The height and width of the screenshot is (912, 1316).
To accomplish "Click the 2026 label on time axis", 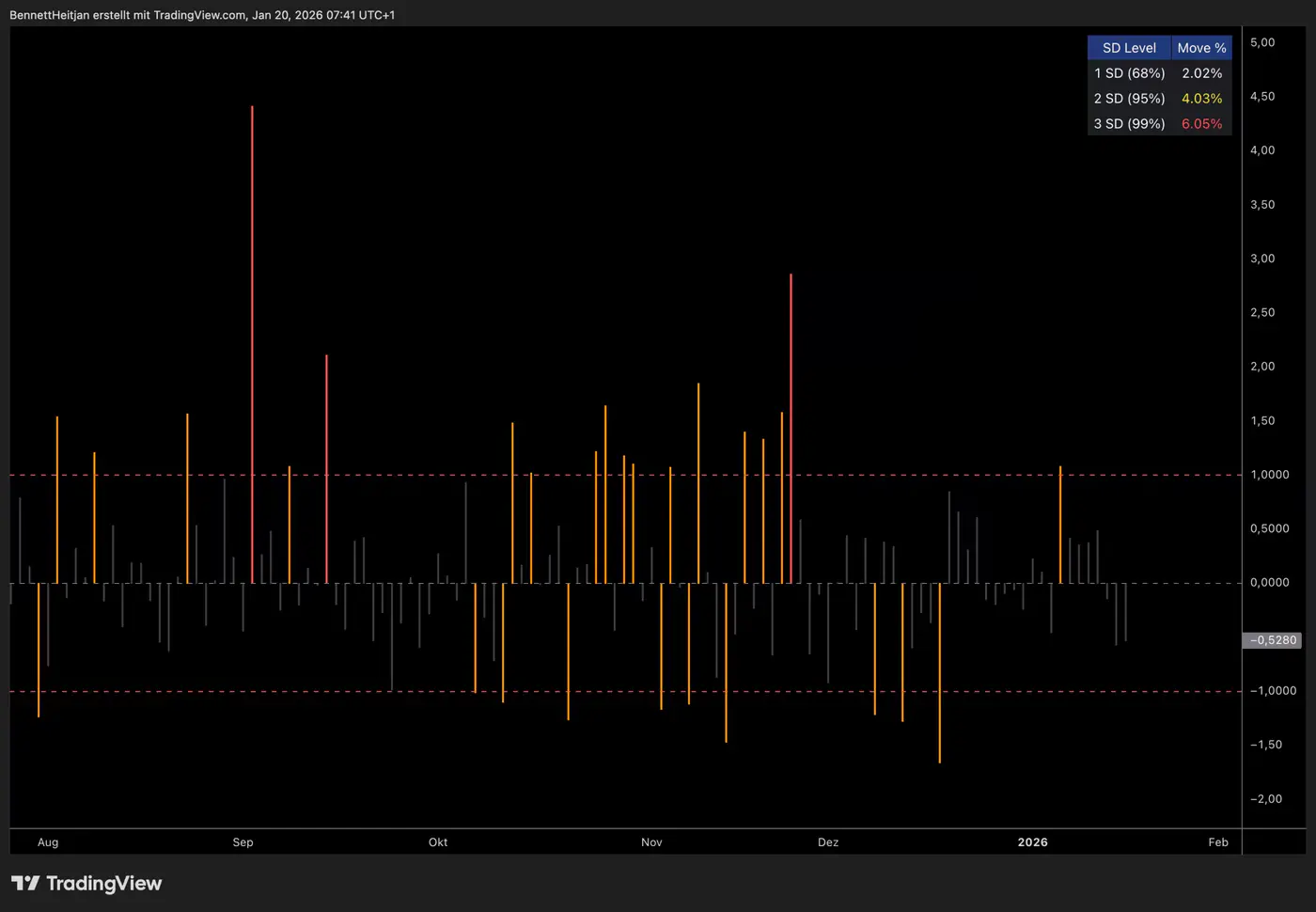I will pos(1032,842).
